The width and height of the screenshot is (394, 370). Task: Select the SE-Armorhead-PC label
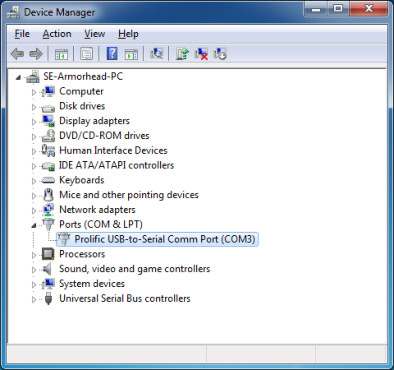pos(83,76)
